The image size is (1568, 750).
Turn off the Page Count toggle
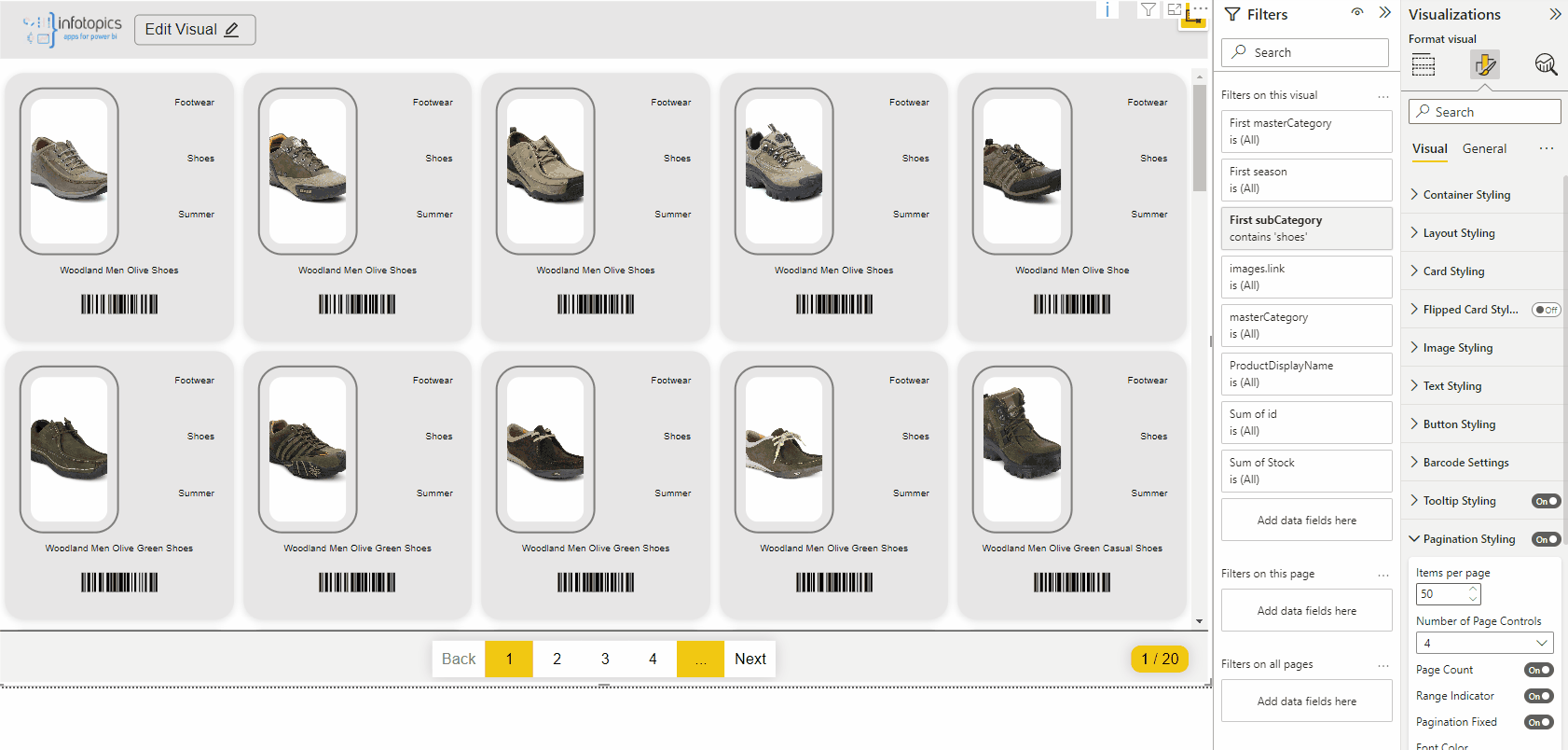[1538, 670]
